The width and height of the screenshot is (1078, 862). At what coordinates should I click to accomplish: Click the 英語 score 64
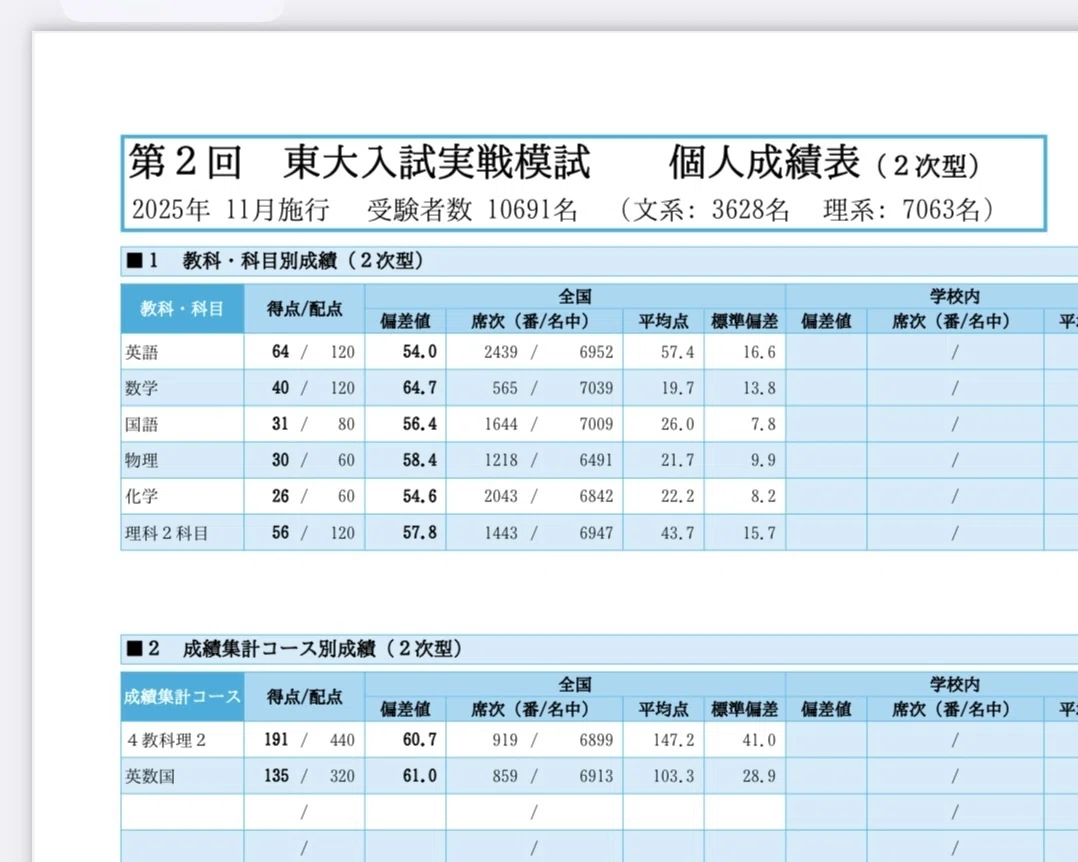point(280,352)
